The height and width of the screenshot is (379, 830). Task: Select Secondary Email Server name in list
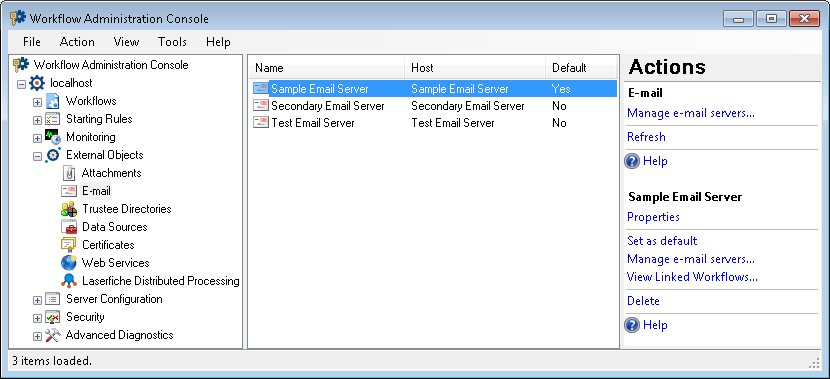coord(328,106)
